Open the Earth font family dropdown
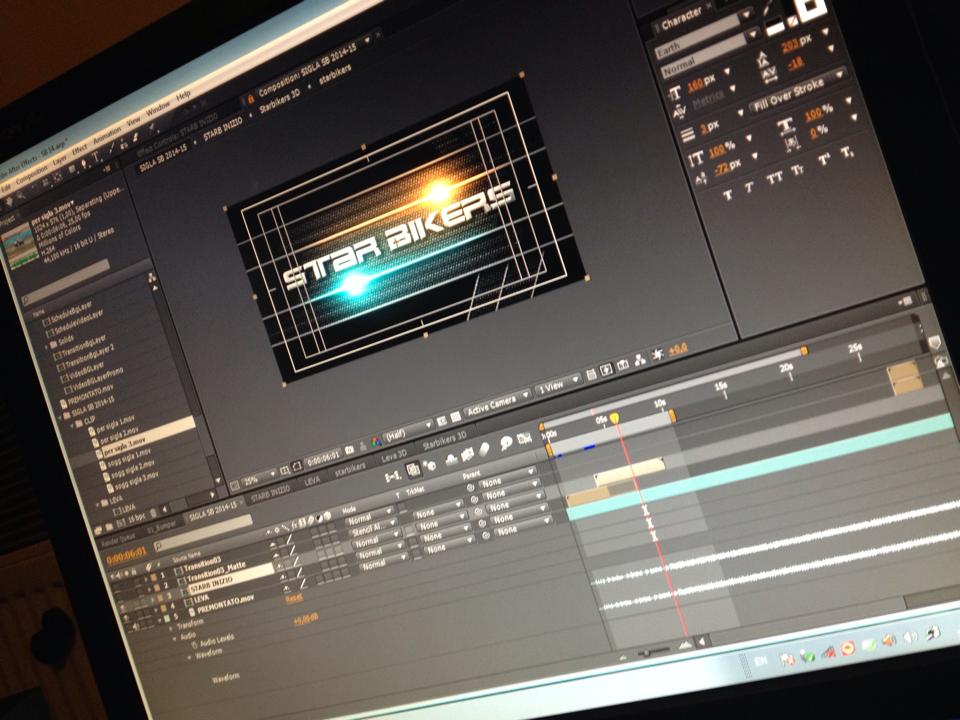Image resolution: width=960 pixels, height=720 pixels. click(702, 34)
